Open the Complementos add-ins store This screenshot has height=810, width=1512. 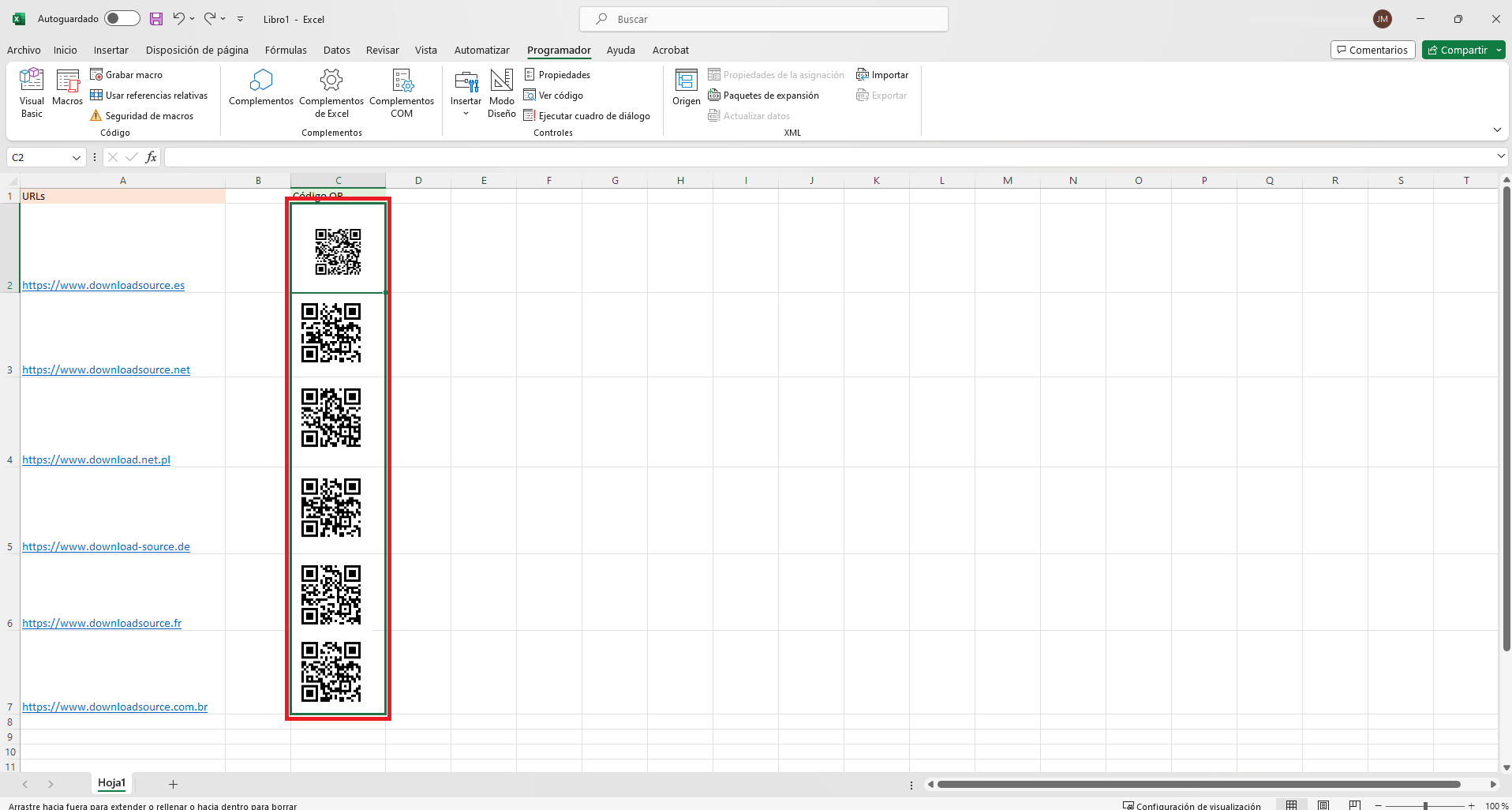[261, 88]
